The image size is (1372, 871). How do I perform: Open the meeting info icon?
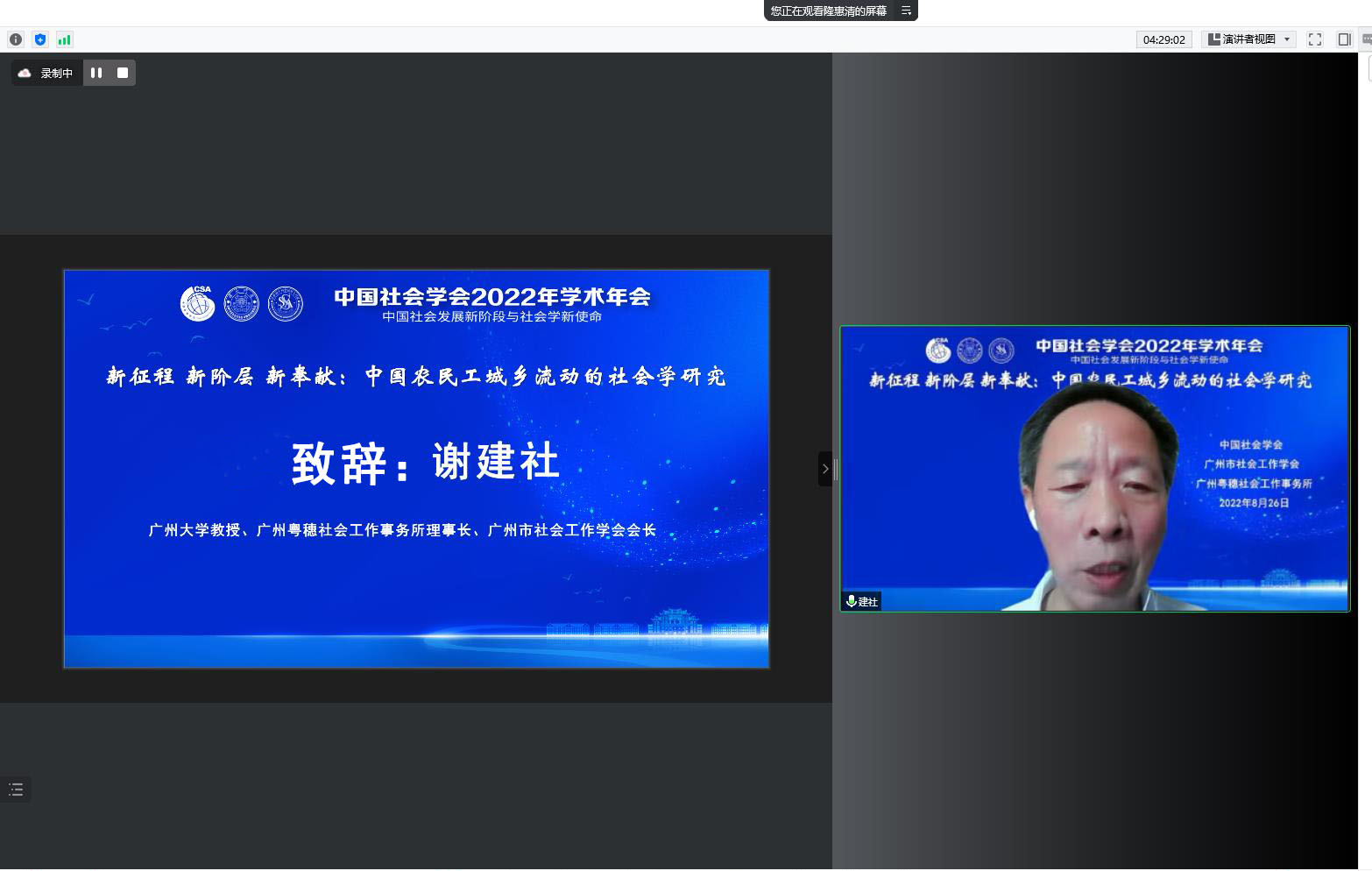pyautogui.click(x=16, y=39)
